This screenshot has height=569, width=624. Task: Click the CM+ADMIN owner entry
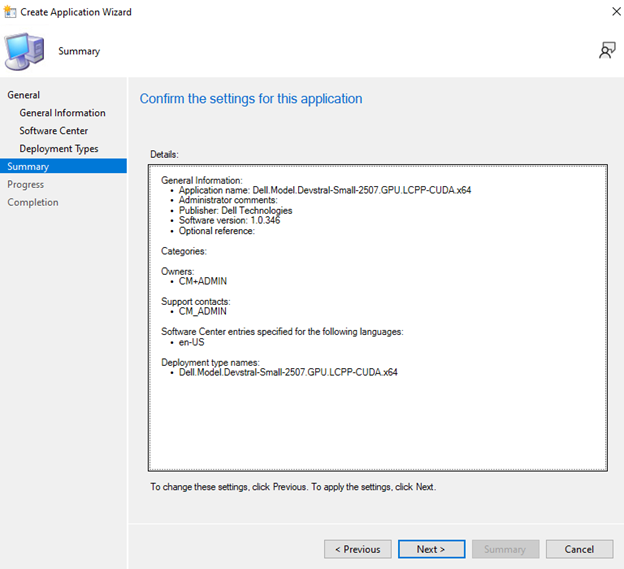click(203, 281)
